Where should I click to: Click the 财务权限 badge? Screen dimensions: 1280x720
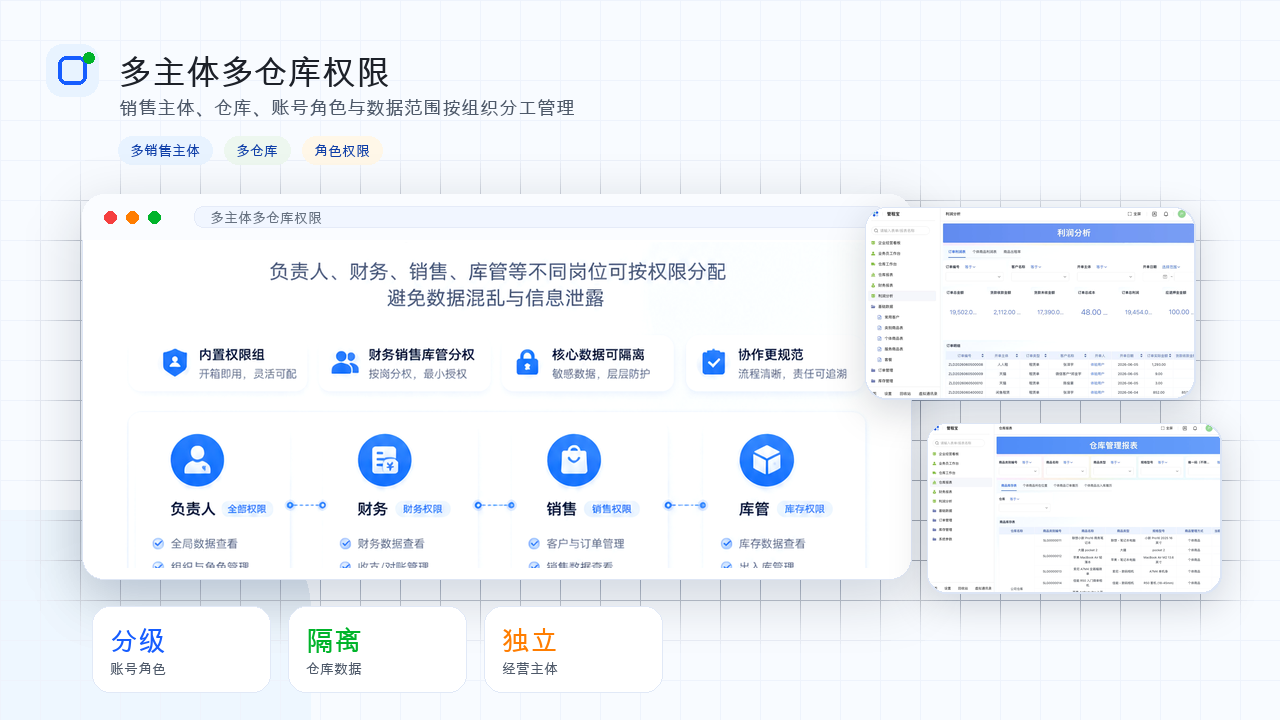click(x=423, y=509)
